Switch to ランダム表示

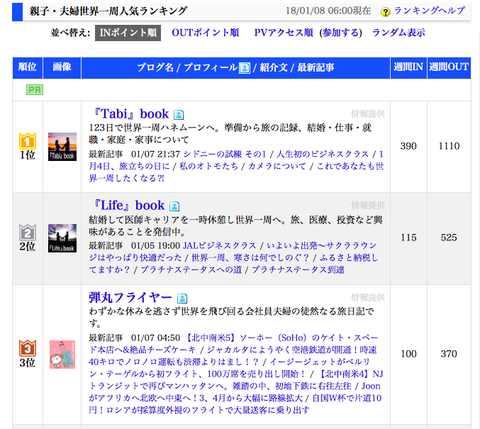[x=399, y=33]
